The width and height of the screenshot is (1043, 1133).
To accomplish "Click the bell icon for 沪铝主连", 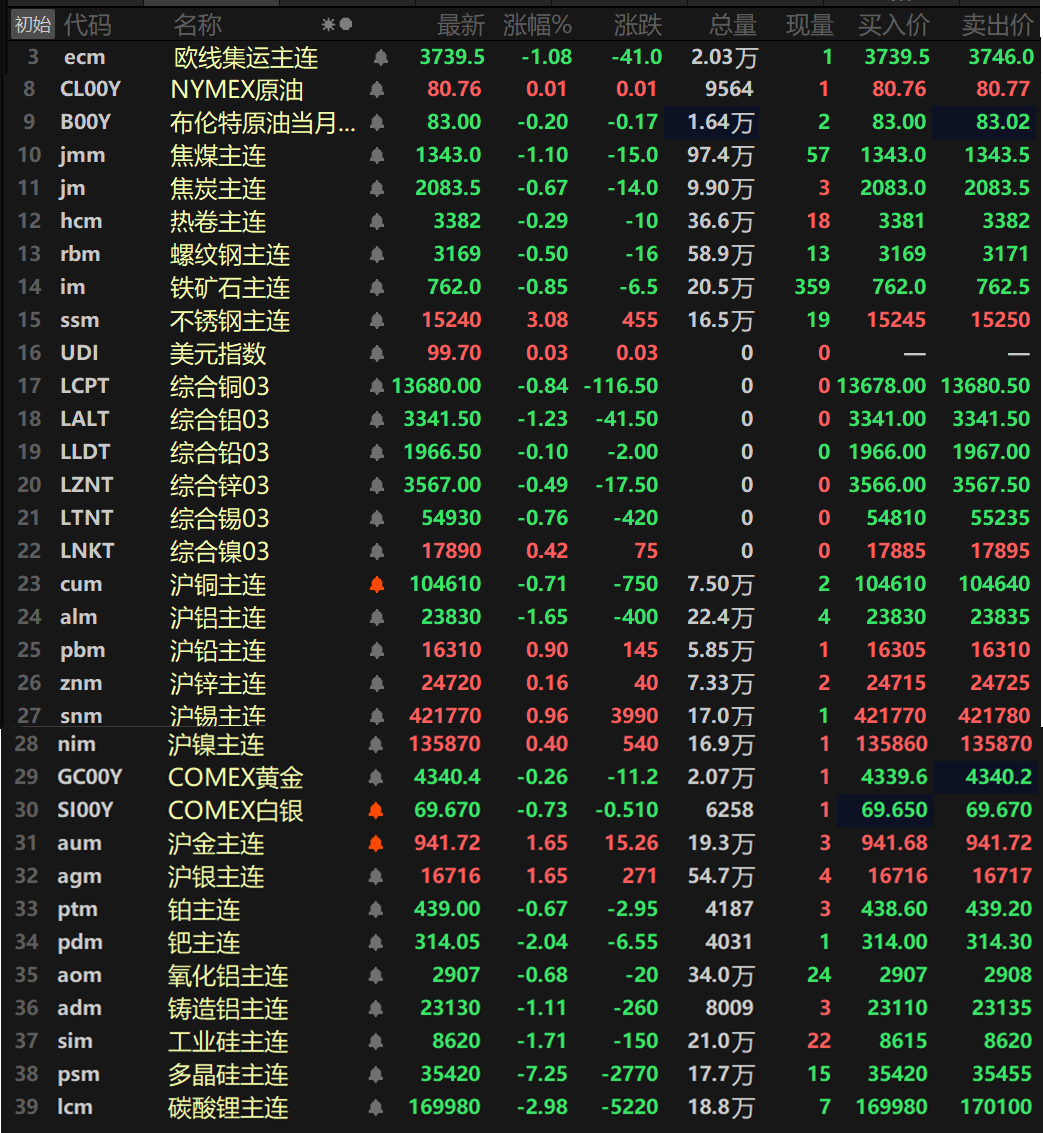I will point(377,618).
